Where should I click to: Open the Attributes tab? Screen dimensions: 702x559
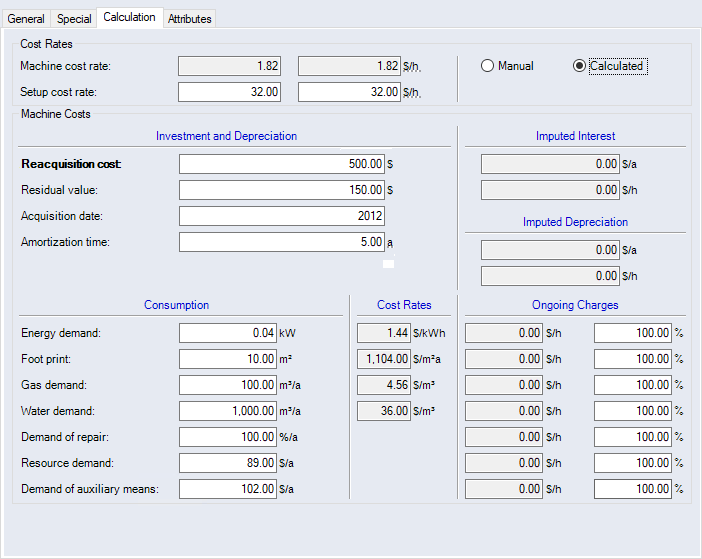[189, 19]
